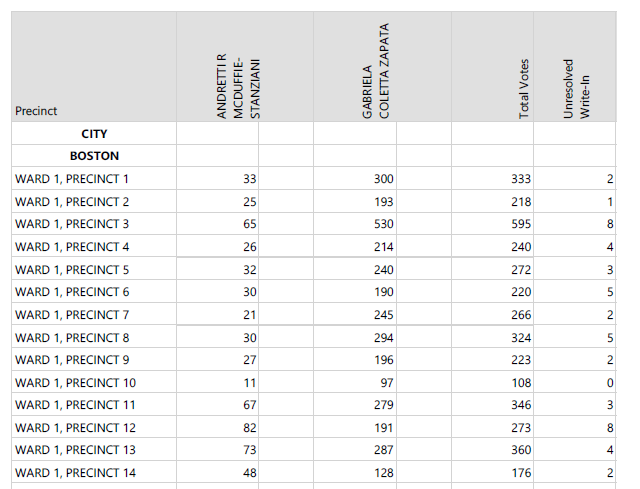
Task: Click the Total Votes cell showing 360
Action: coord(520,450)
